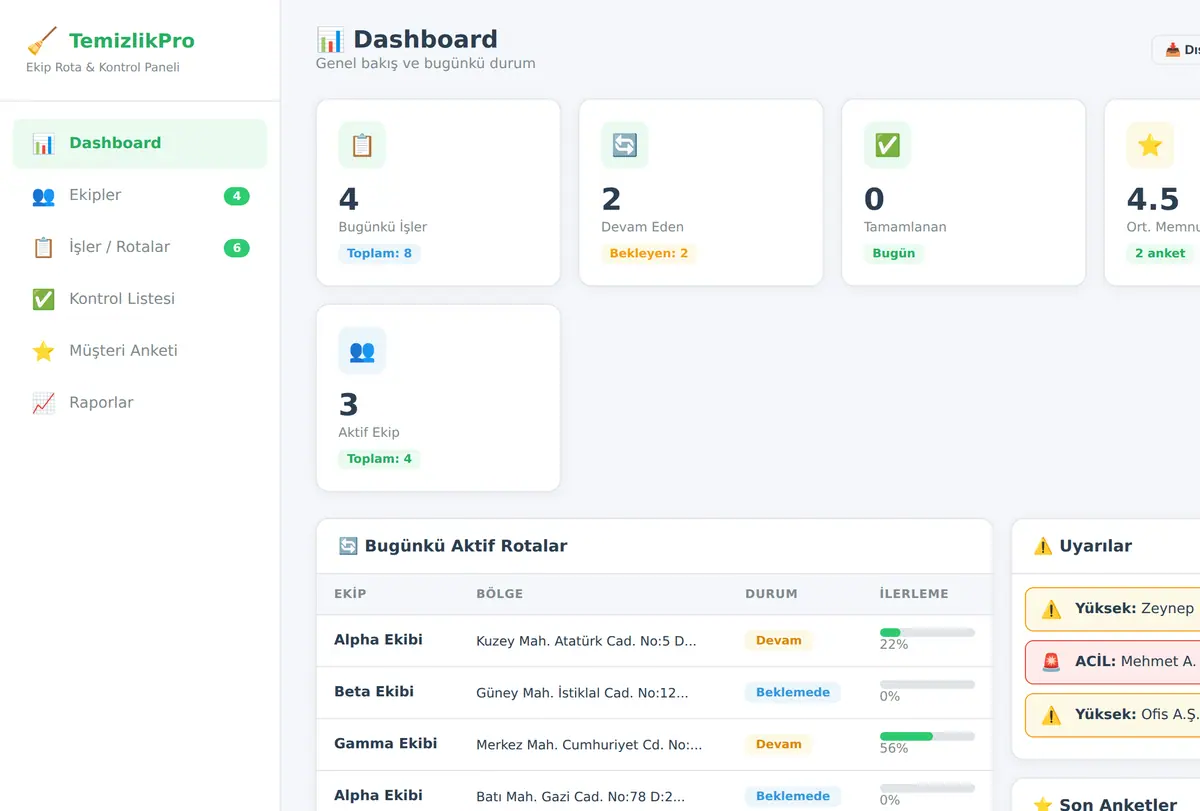1200x811 pixels.
Task: Click the 2 anket tag
Action: (1160, 254)
